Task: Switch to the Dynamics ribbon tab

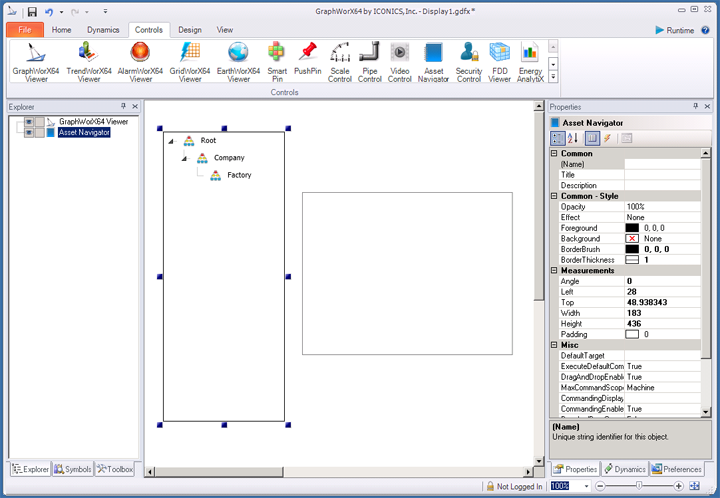Action: point(103,30)
